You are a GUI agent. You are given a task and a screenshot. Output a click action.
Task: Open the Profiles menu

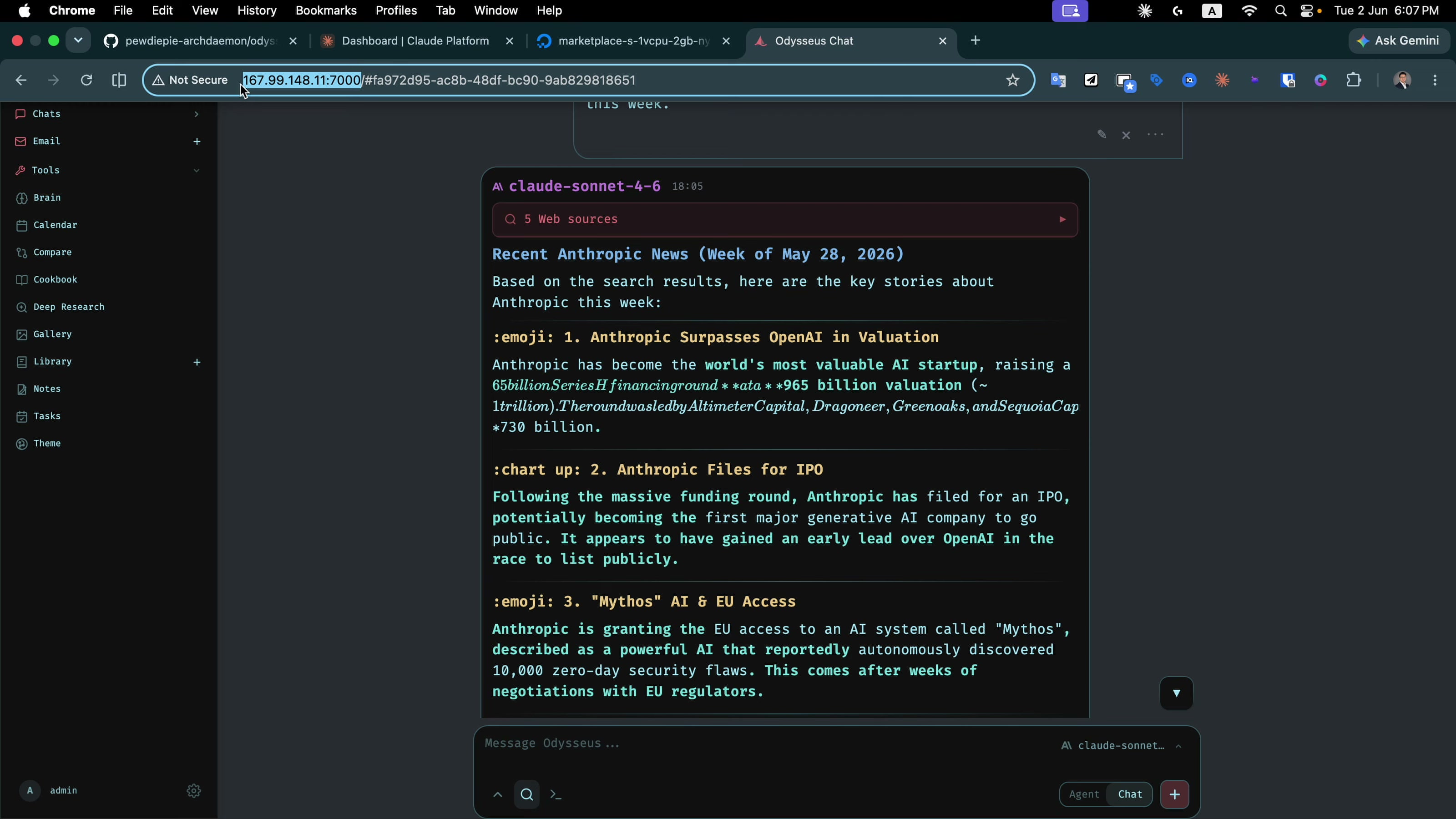click(x=396, y=11)
